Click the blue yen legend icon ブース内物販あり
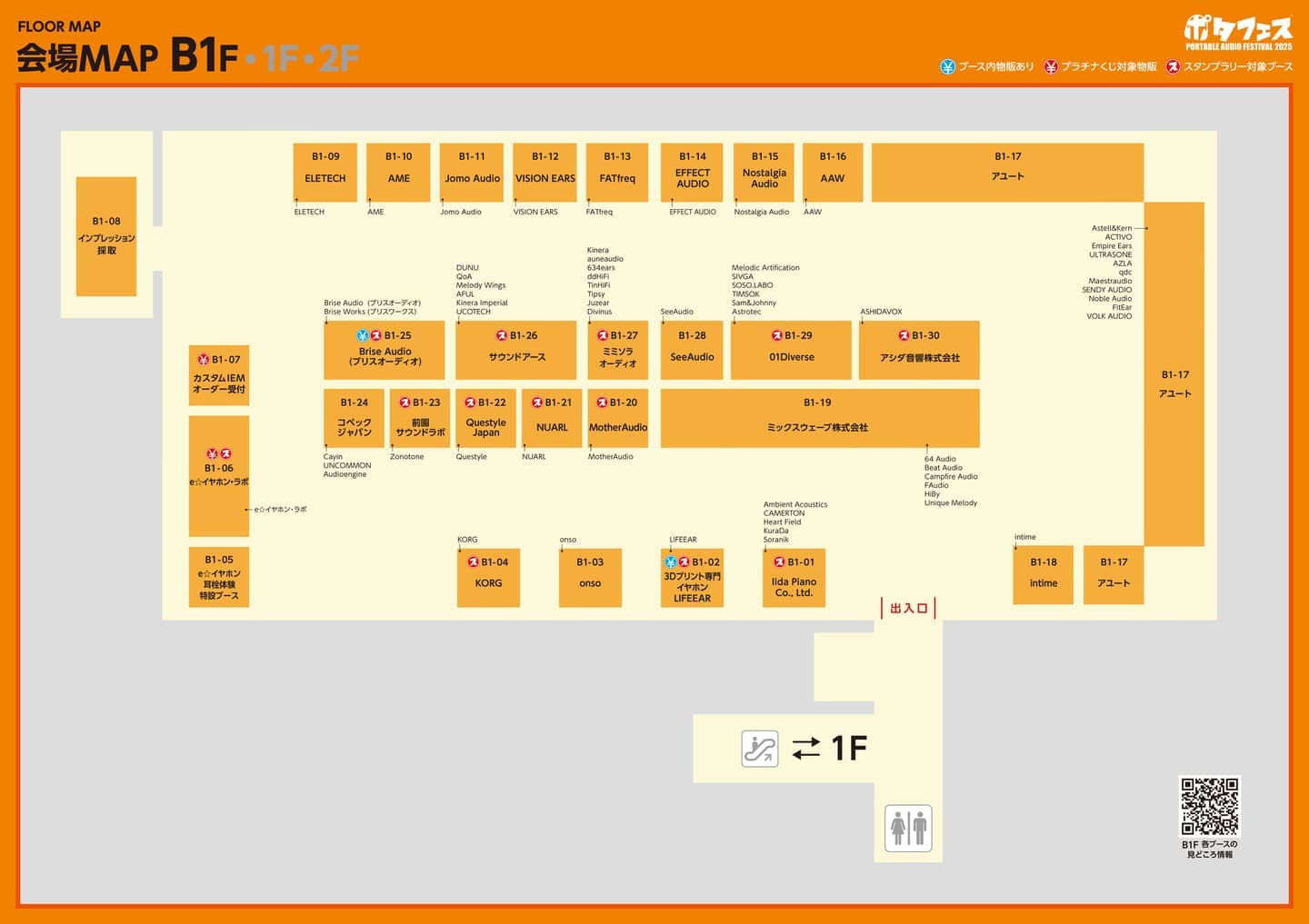 click(x=947, y=66)
